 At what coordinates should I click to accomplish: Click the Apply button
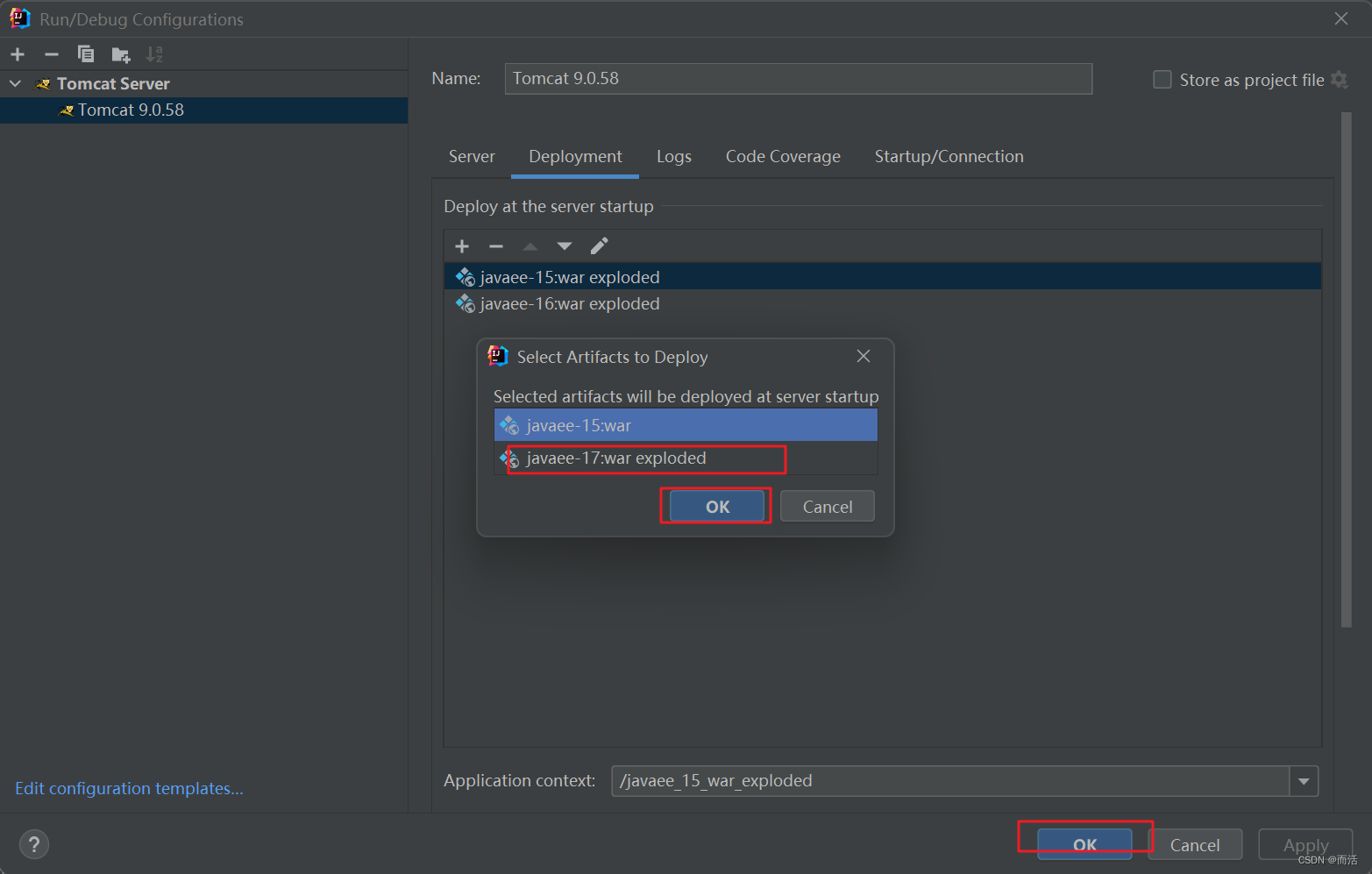pos(1305,844)
